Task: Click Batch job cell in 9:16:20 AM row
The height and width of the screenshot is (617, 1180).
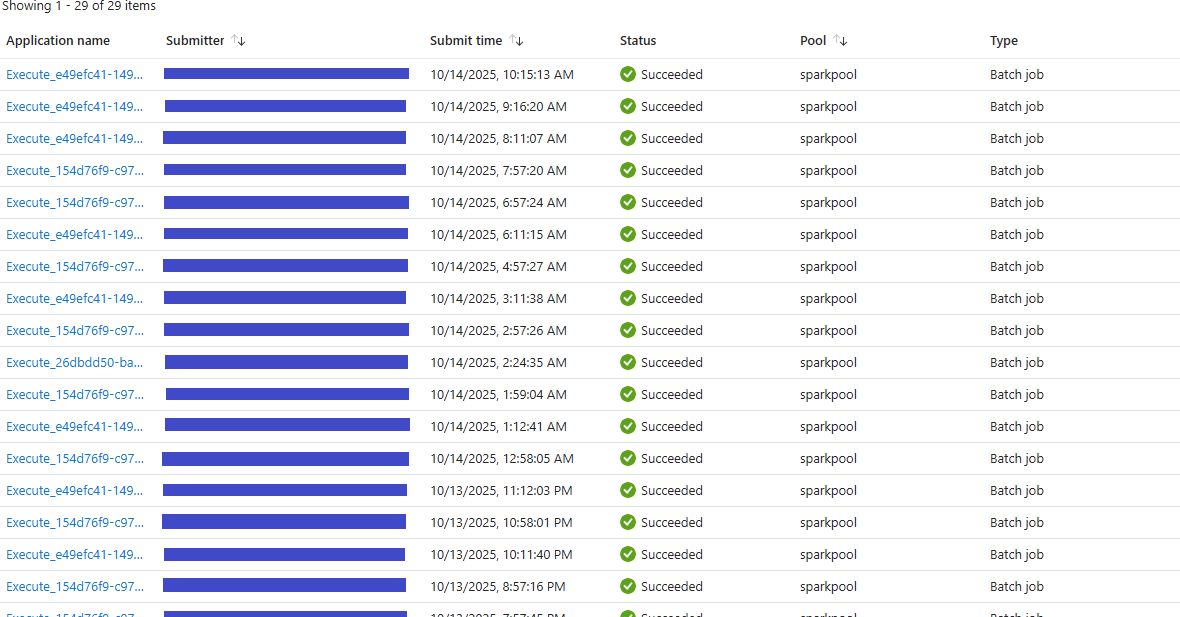Action: tap(1017, 107)
